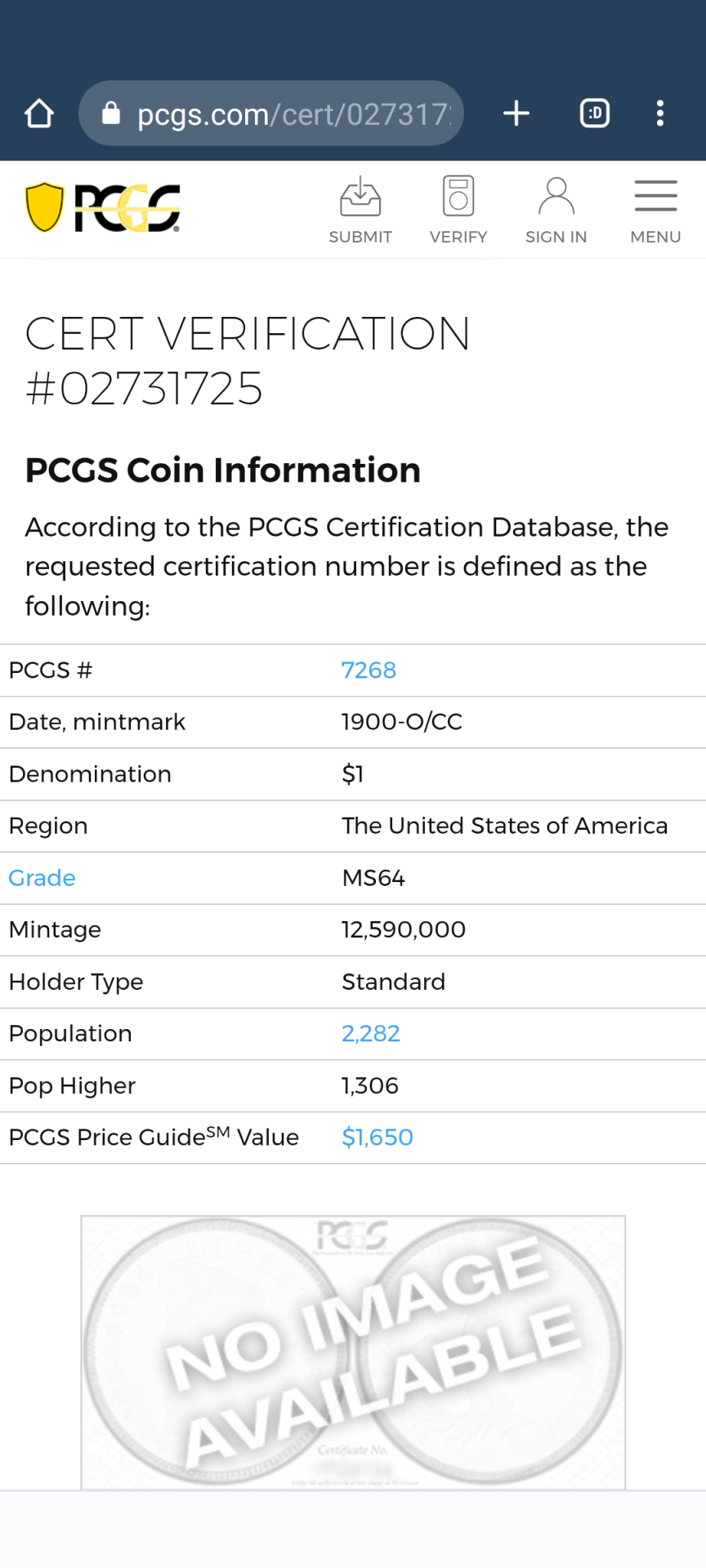
Task: Tap the lock icon in address bar
Action: coord(111,114)
